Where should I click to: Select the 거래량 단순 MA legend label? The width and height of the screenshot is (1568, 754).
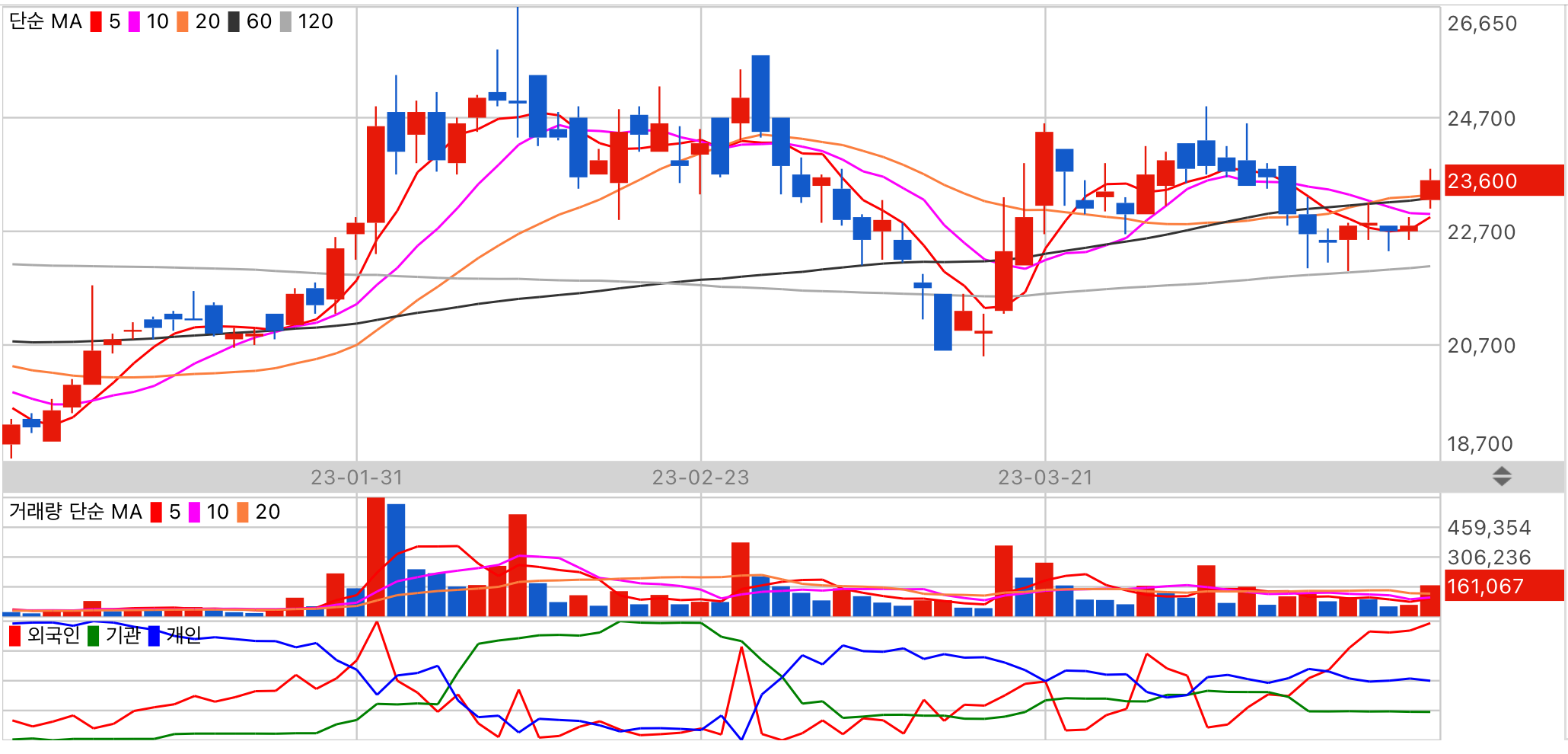pyautogui.click(x=75, y=512)
